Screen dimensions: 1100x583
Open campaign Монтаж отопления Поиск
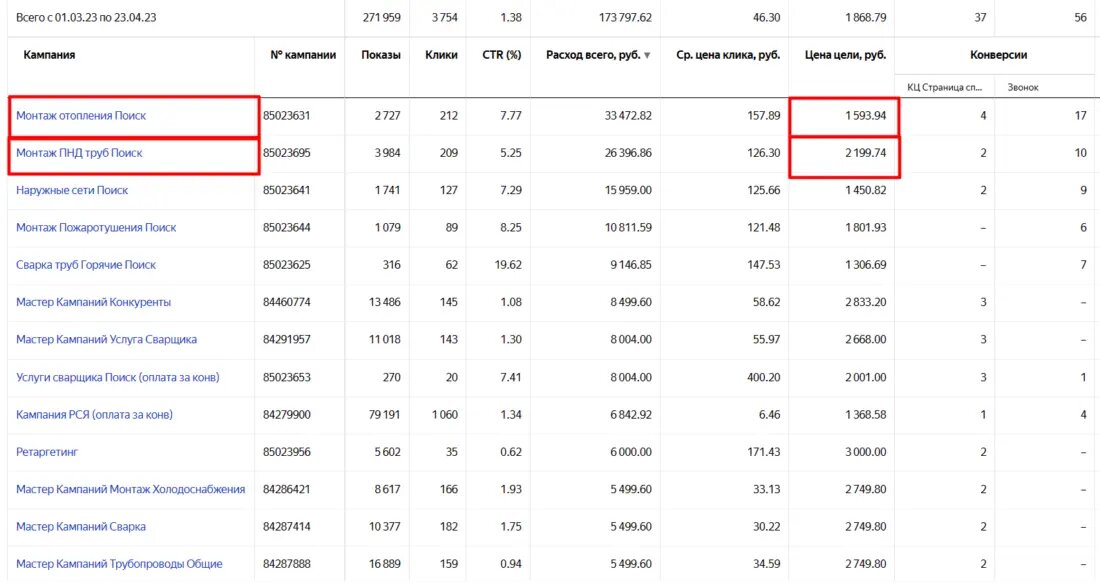tap(81, 116)
